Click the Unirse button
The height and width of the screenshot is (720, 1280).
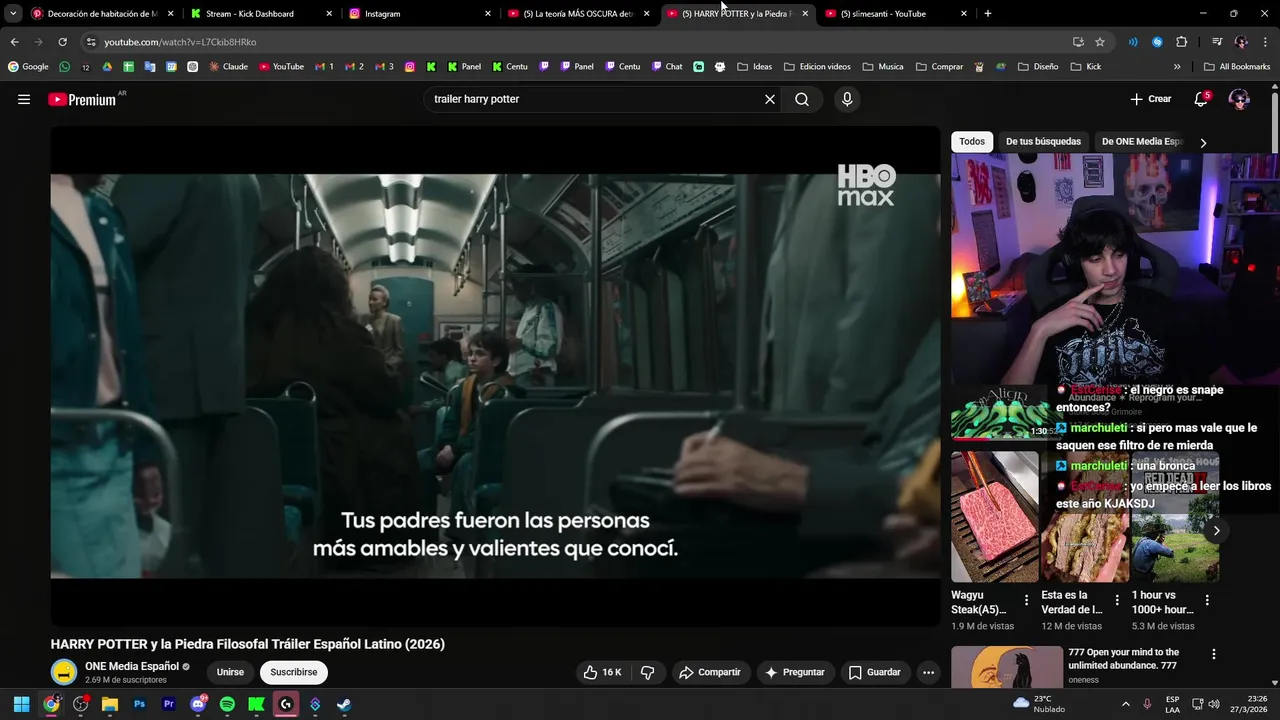point(230,672)
